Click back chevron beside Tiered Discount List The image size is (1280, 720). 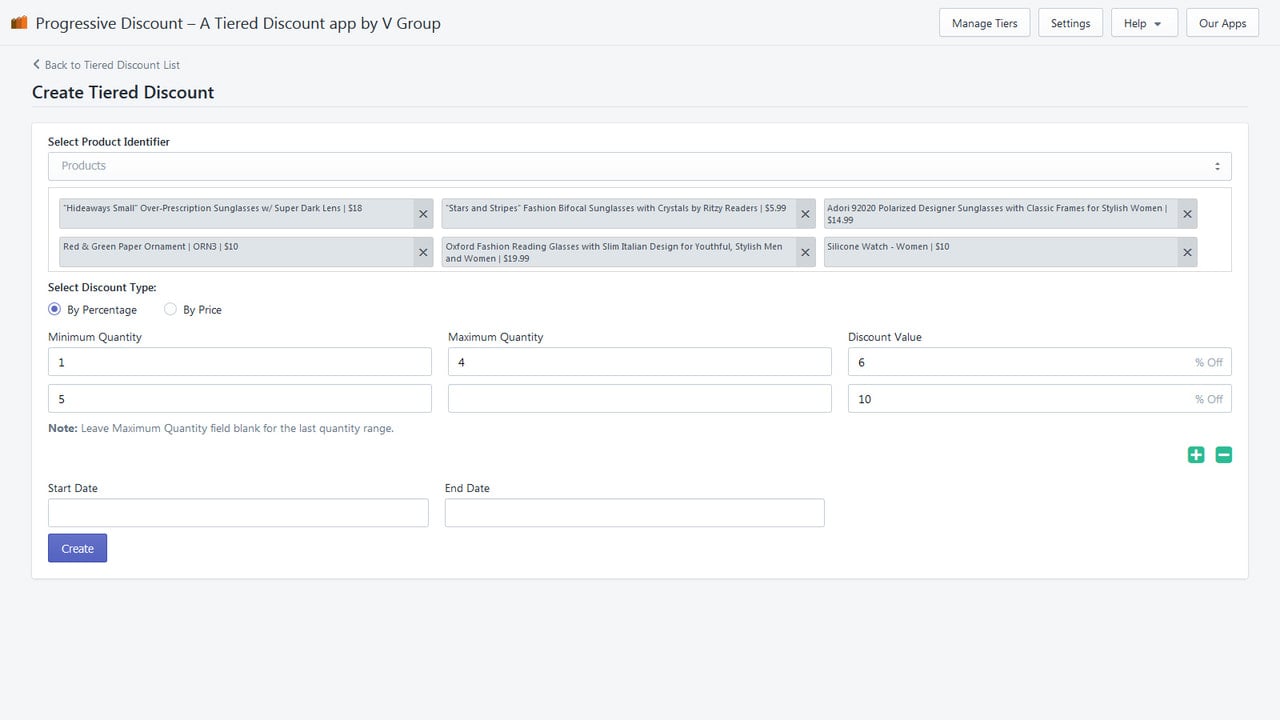click(x=37, y=64)
